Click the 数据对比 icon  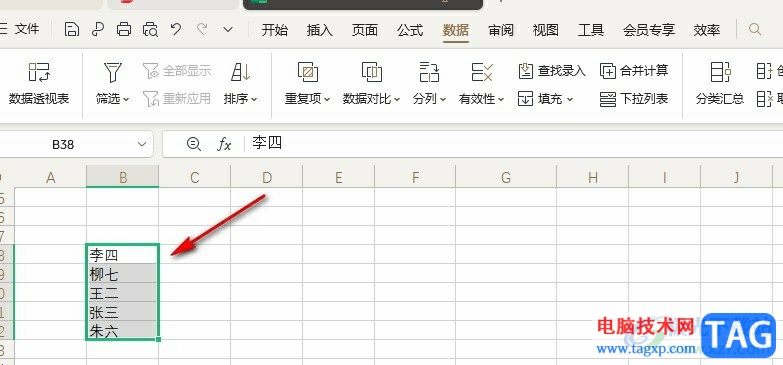coord(372,73)
